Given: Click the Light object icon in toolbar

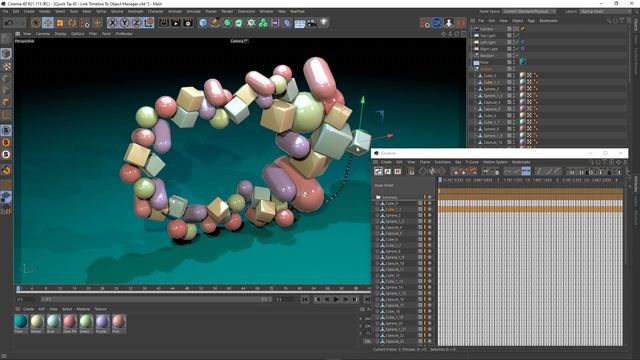Looking at the screenshot, I should coord(324,23).
